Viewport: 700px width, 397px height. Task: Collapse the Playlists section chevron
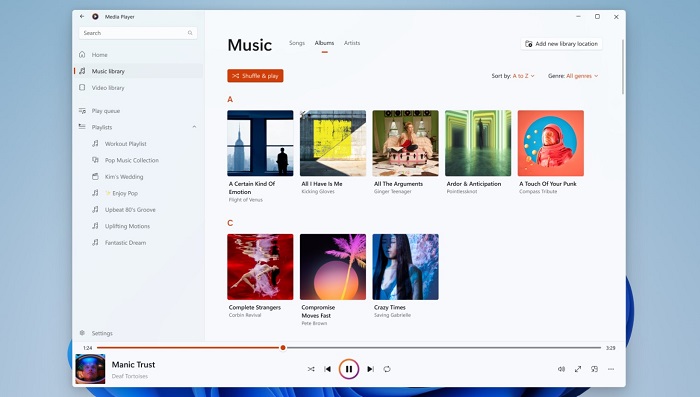[194, 127]
